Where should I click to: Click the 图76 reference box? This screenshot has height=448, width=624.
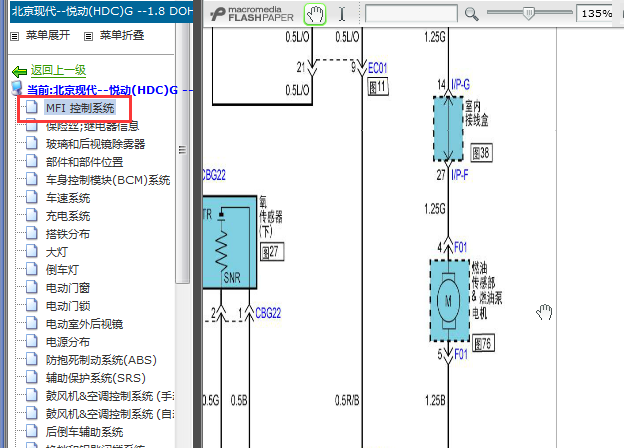483,343
